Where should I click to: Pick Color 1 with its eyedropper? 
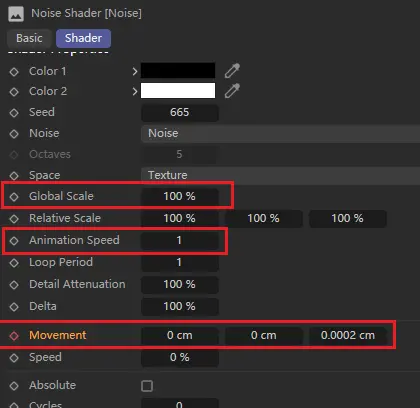[x=232, y=71]
